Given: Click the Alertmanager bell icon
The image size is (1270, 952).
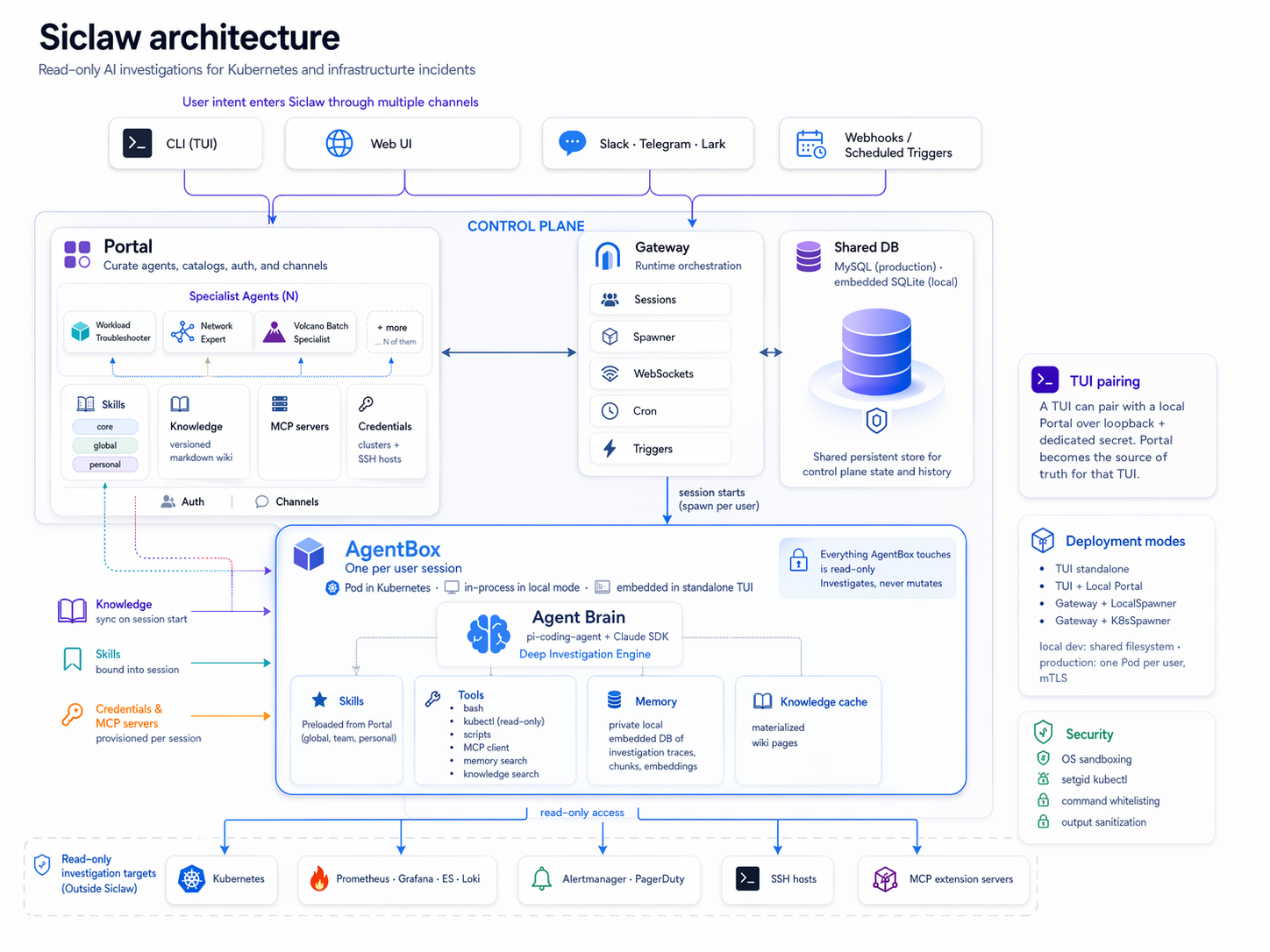Looking at the screenshot, I should click(x=542, y=878).
